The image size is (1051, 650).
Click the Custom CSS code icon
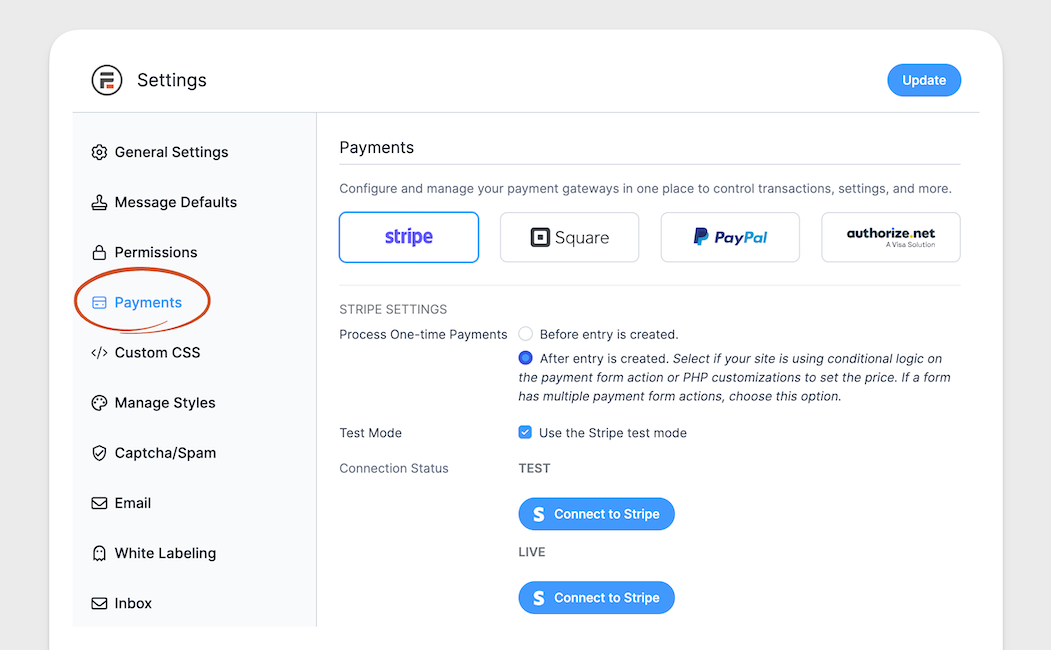99,352
